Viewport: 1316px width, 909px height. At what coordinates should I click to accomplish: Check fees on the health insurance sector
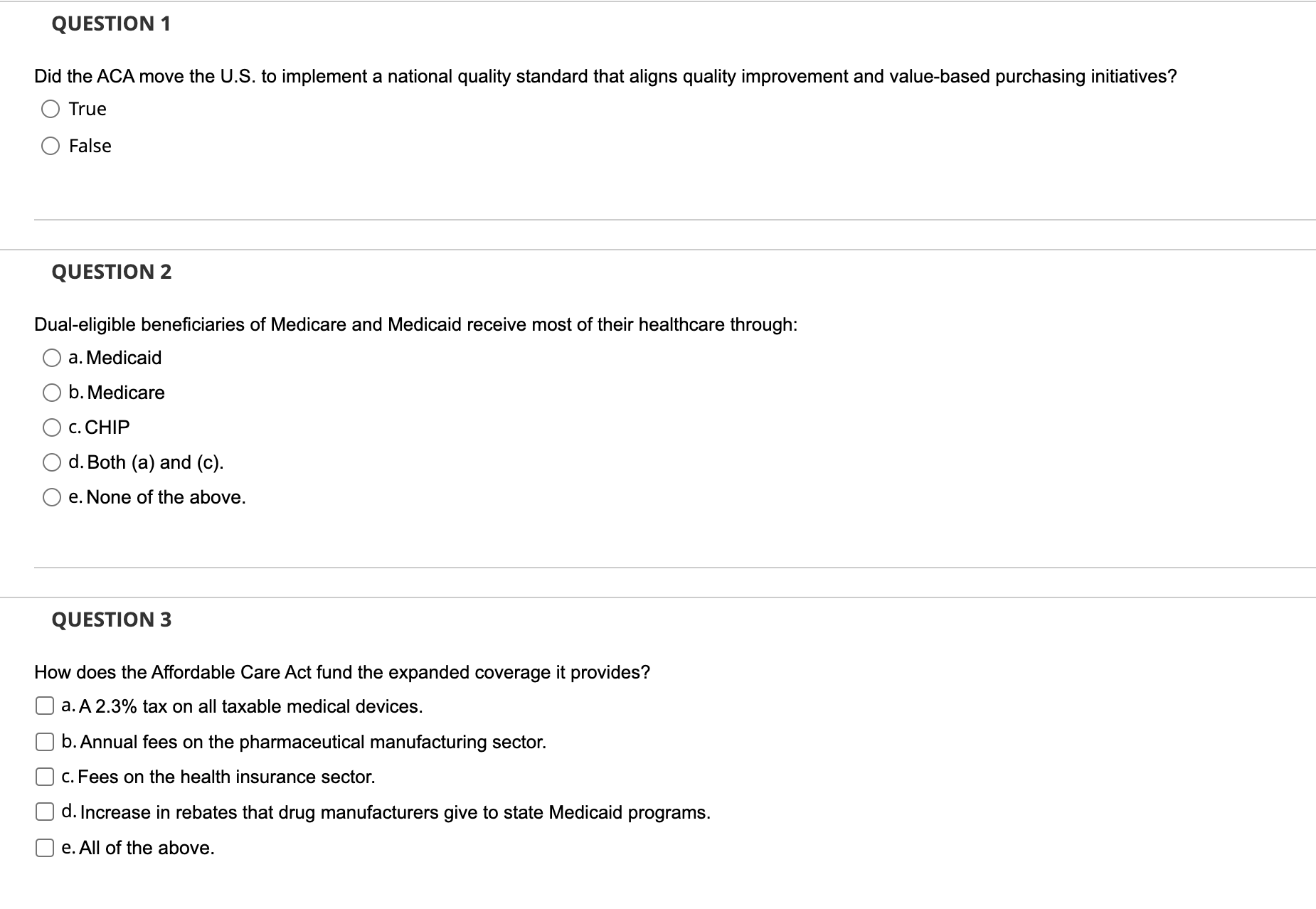44,776
